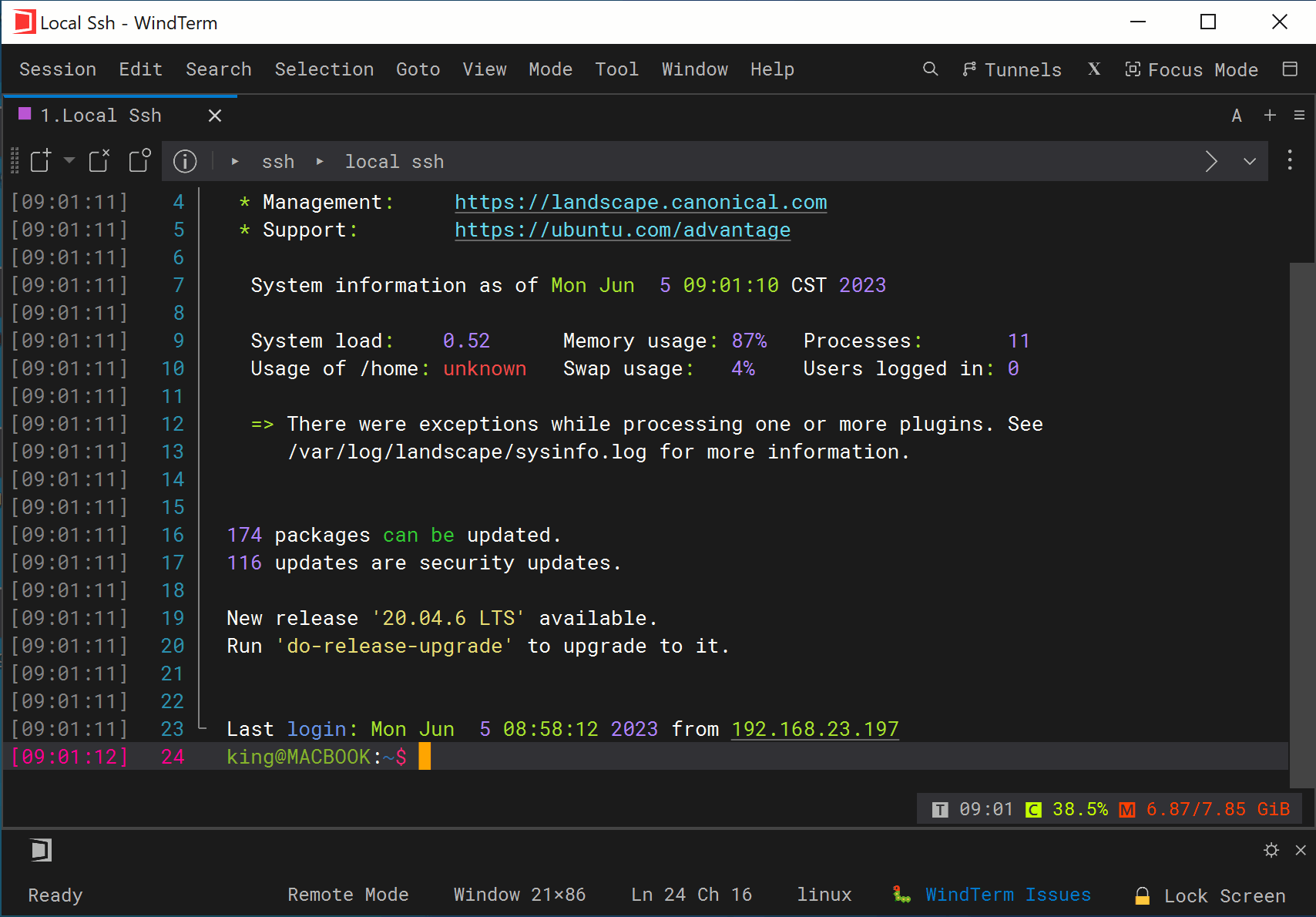
Task: Click Lock Screen in status bar
Action: [x=1225, y=896]
